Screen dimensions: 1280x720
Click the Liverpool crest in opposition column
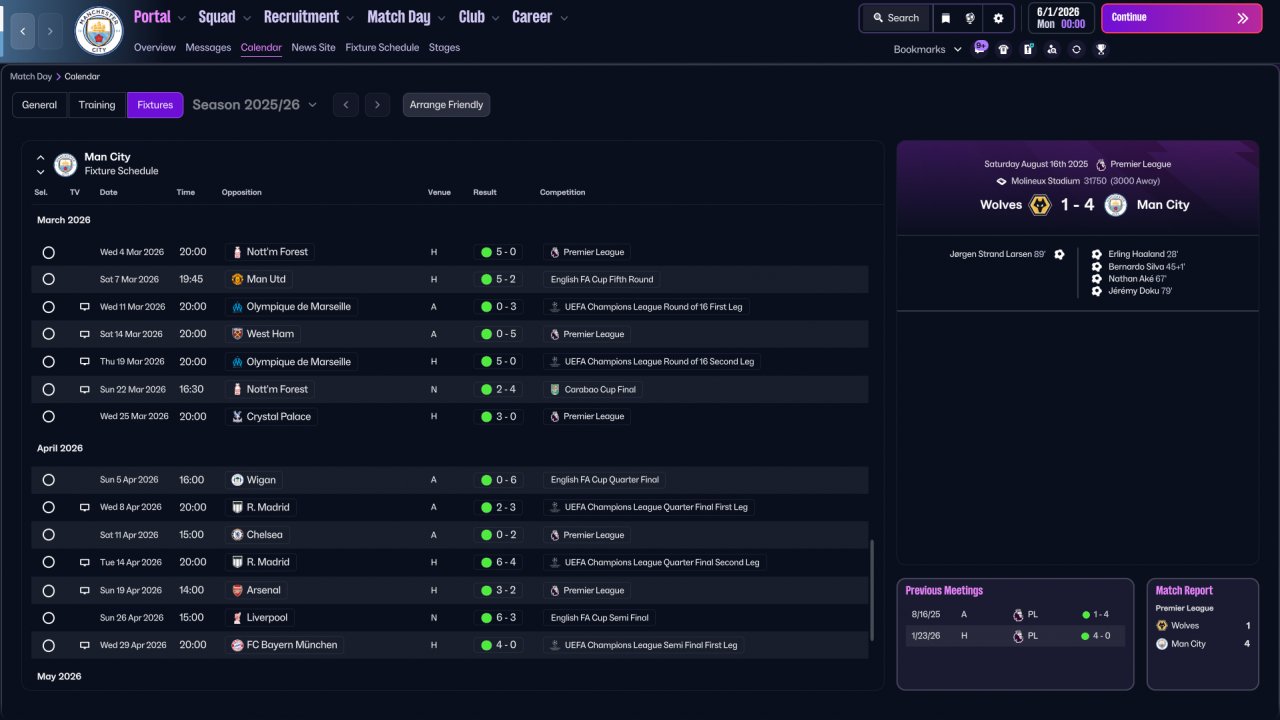click(237, 617)
